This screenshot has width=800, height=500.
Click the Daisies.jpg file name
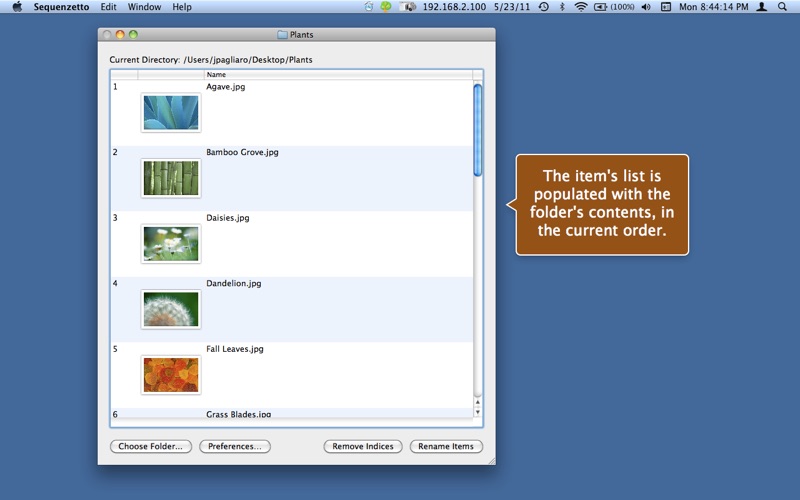point(228,218)
